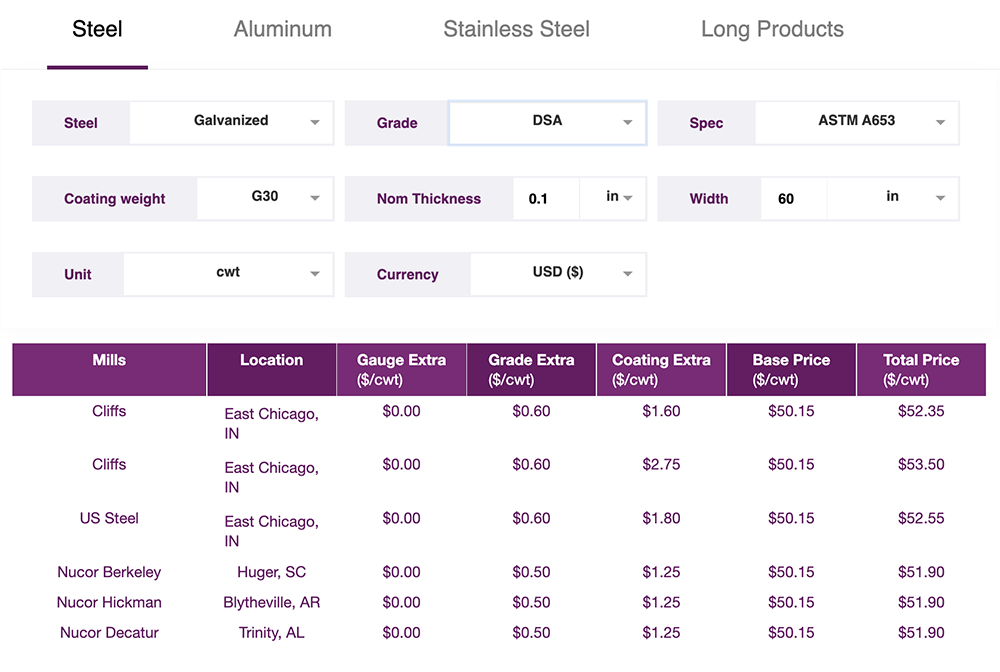Click the Total Price column header
The image size is (1000, 672).
920,369
